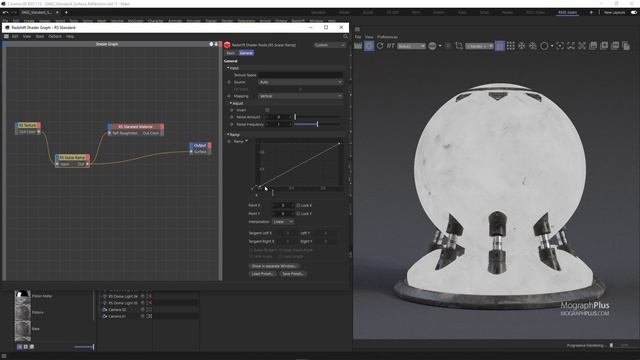Toggle the Mapping animation dot

pos(229,96)
